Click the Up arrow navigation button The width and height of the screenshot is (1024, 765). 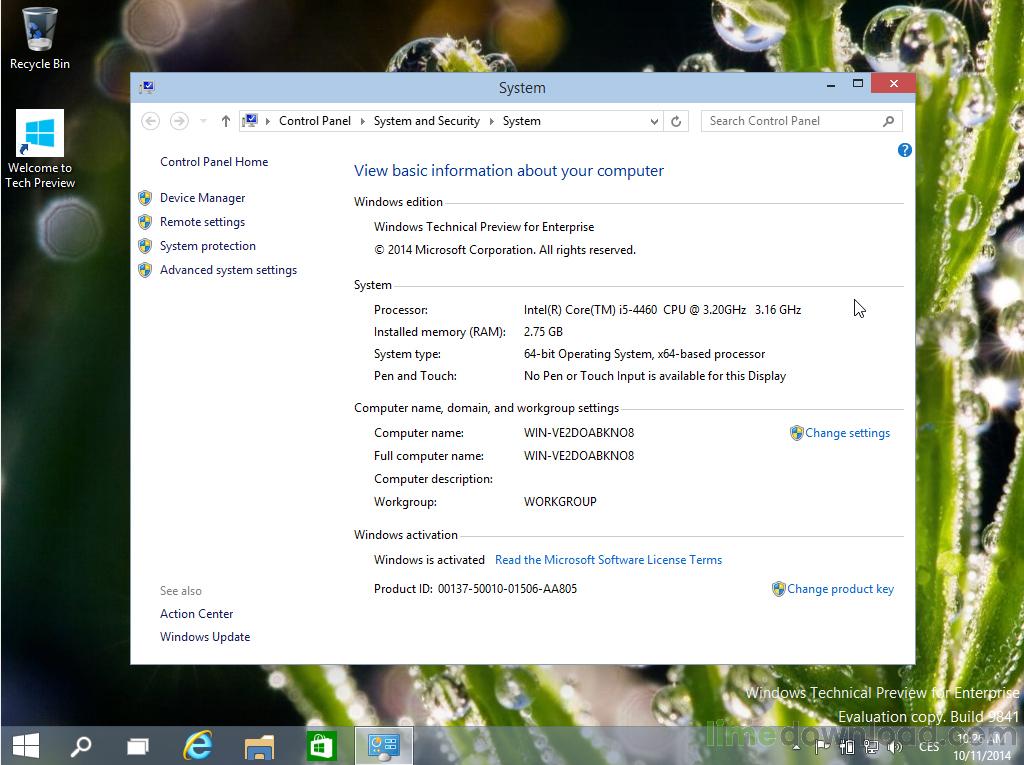(226, 121)
